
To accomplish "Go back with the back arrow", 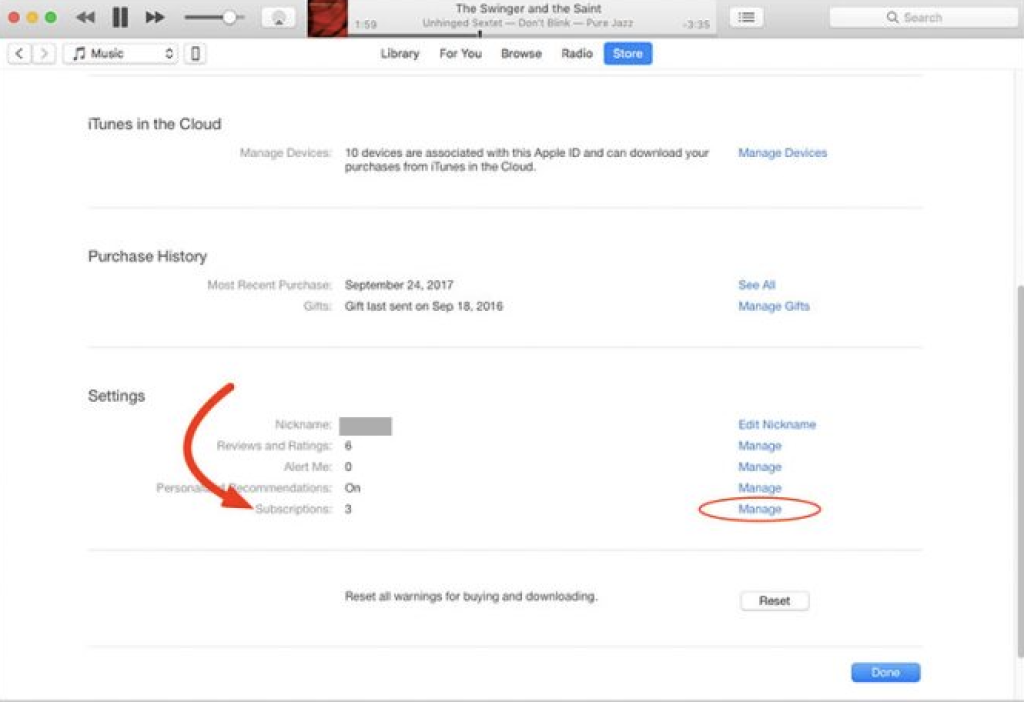I will [20, 54].
